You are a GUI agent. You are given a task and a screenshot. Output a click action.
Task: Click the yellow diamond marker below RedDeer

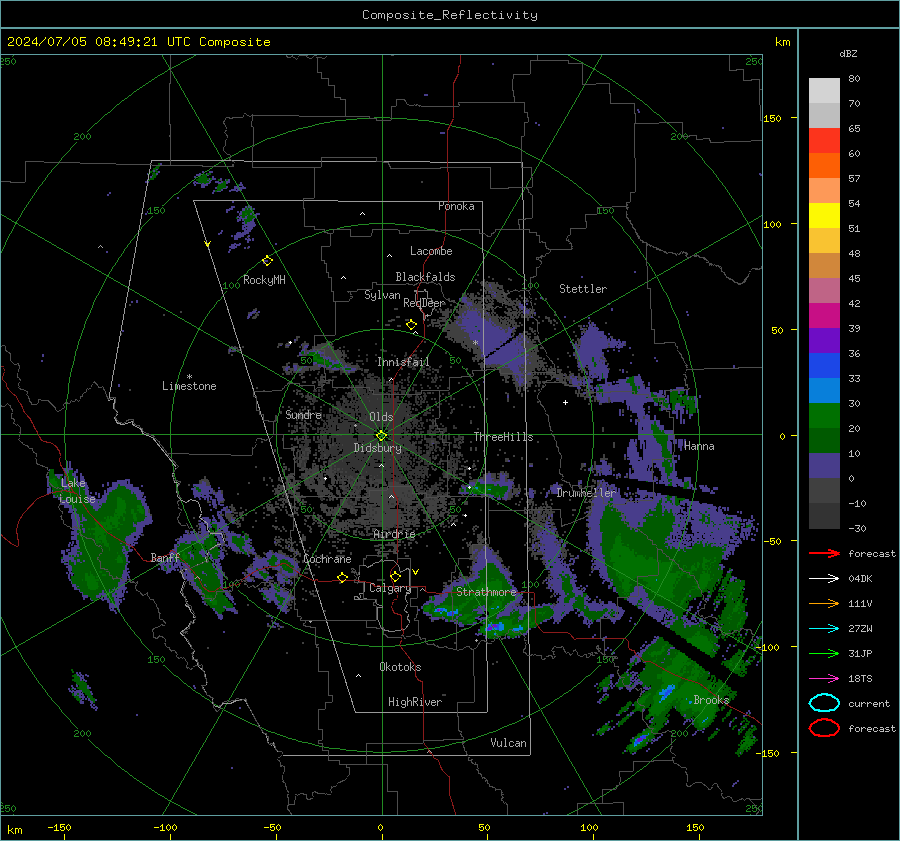[x=411, y=325]
